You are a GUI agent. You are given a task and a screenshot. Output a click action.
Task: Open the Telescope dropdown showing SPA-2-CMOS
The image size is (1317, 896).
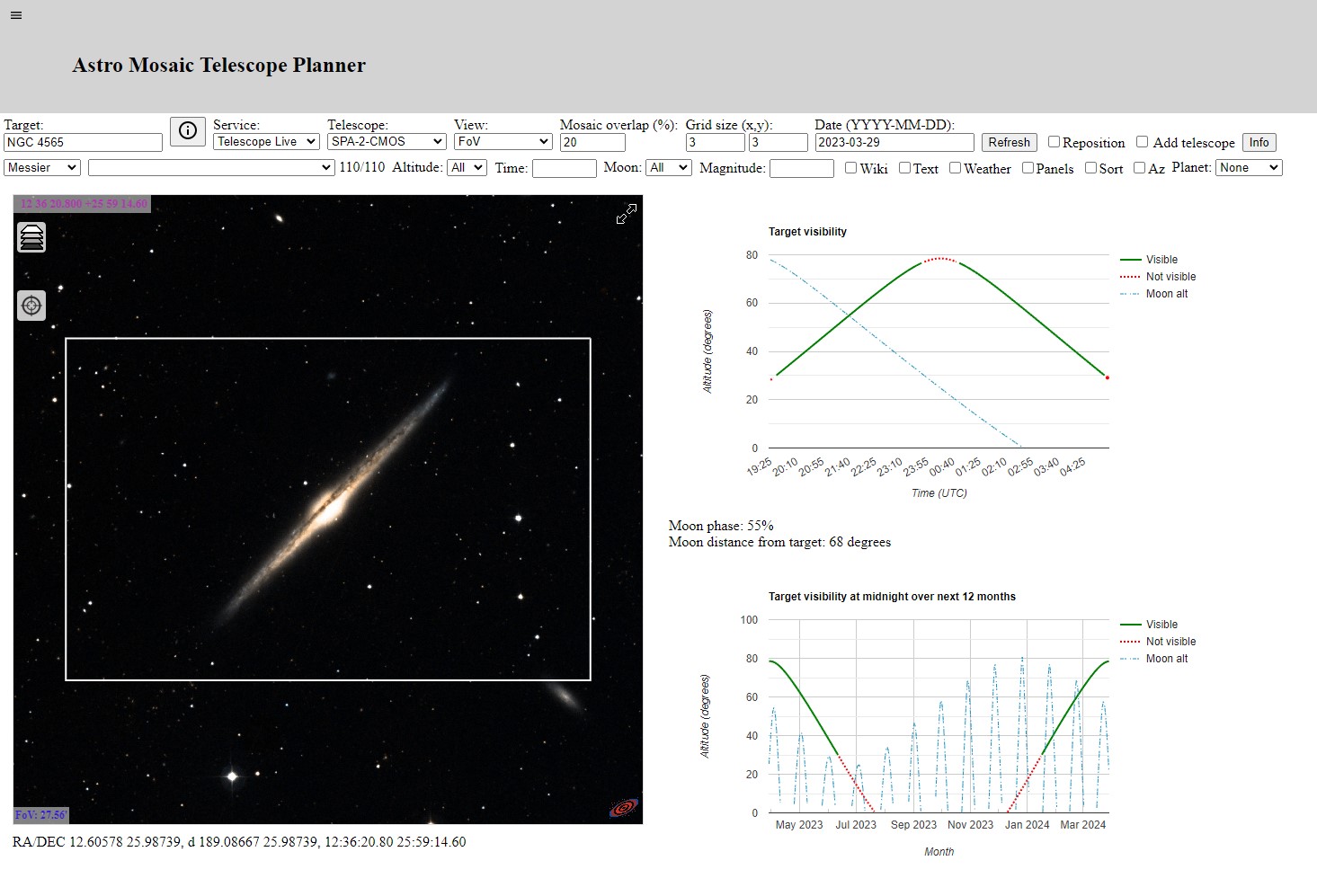pos(387,142)
